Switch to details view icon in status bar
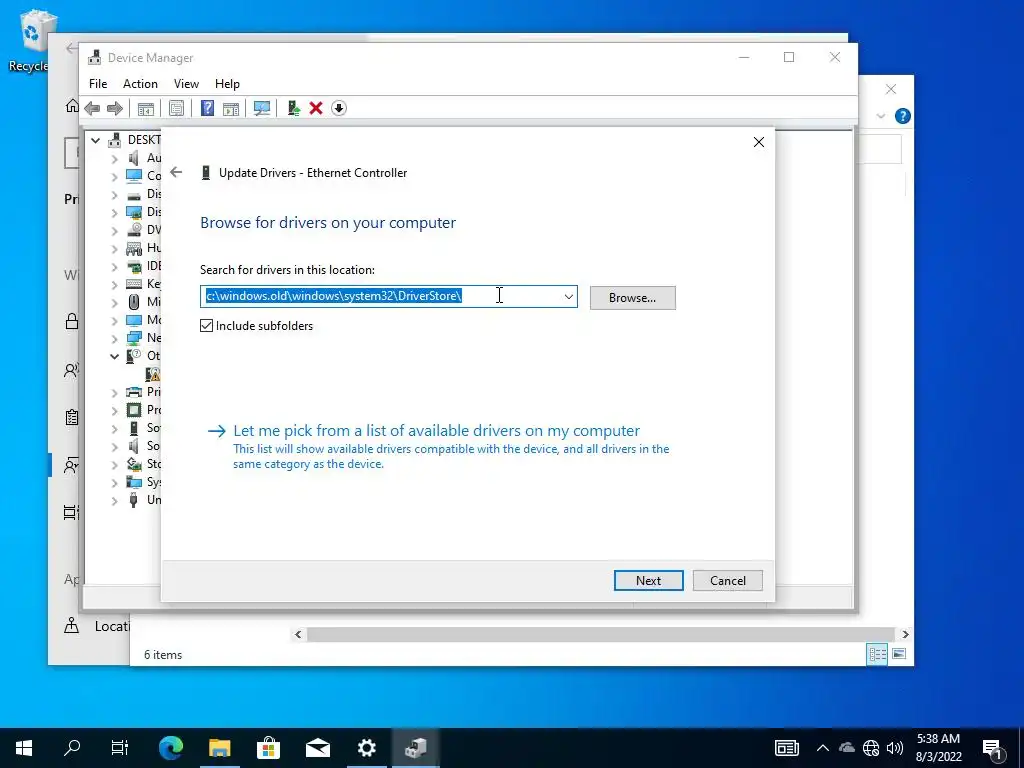 tap(877, 654)
